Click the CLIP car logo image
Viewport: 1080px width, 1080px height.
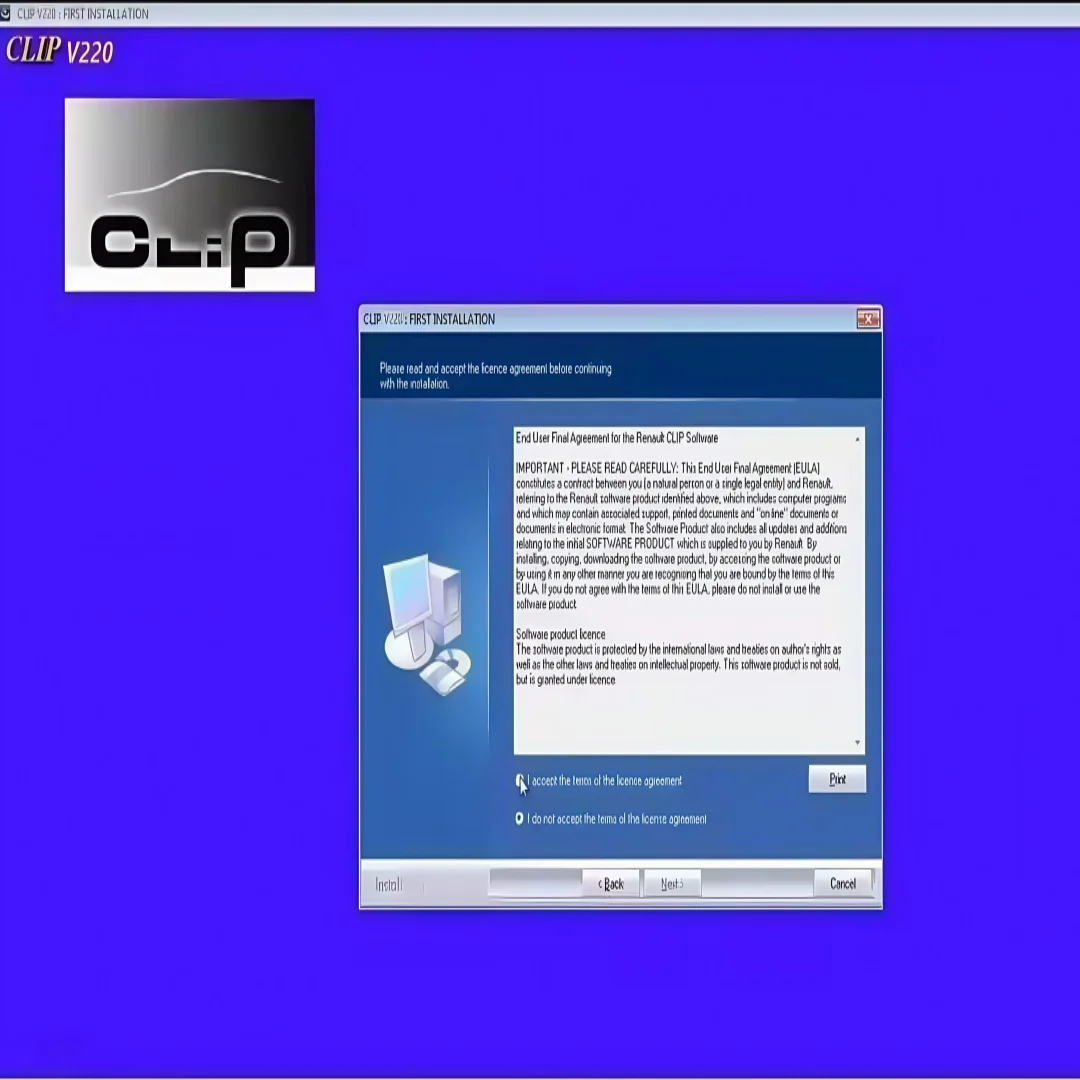pyautogui.click(x=189, y=195)
